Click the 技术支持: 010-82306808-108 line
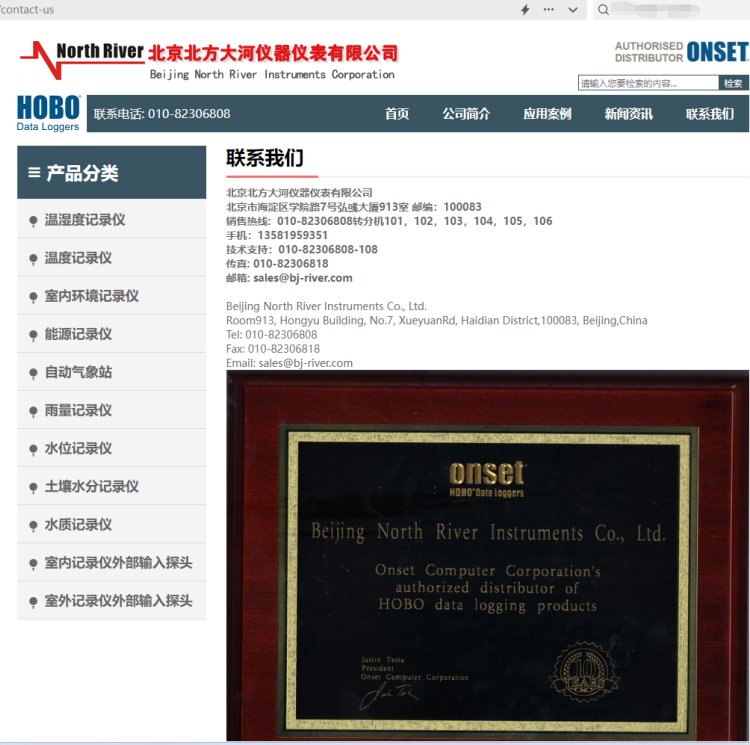 [x=302, y=250]
